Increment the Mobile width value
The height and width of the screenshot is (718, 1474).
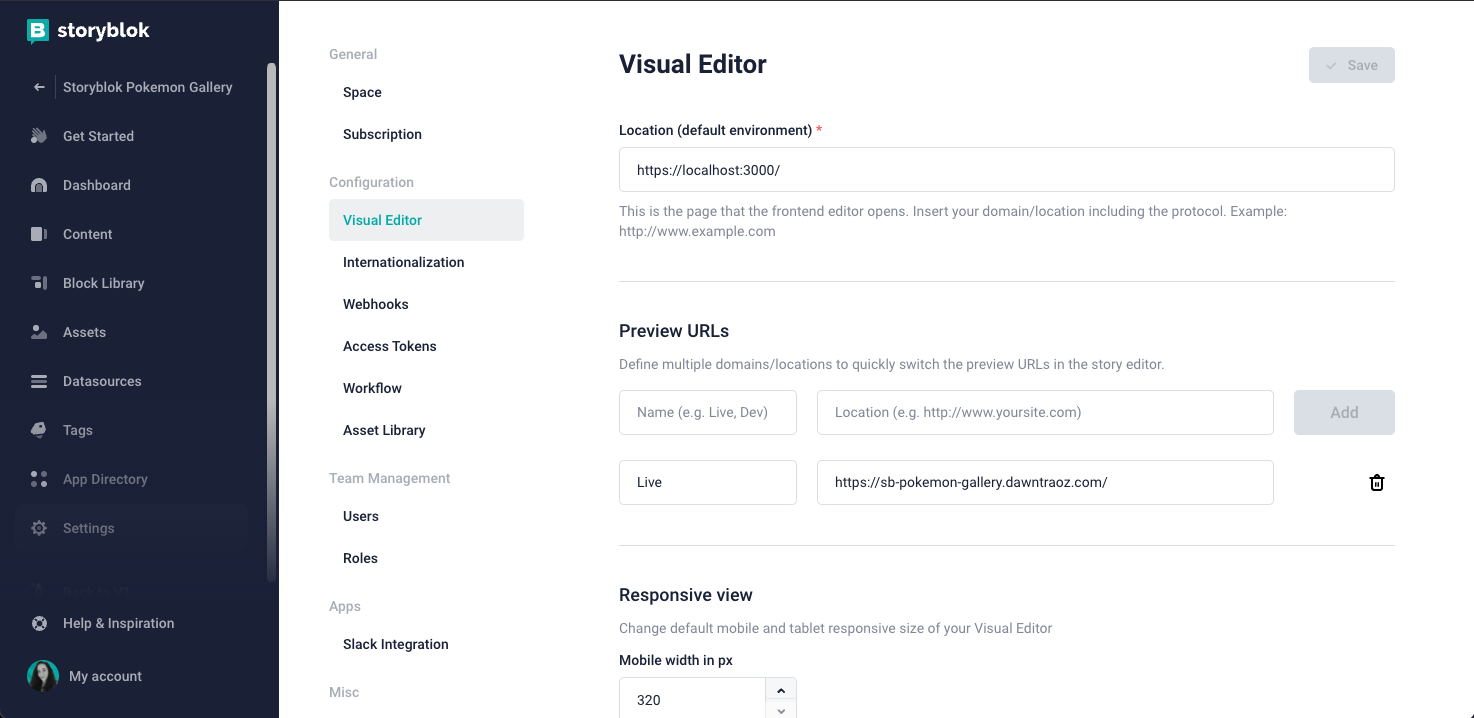[x=781, y=690]
